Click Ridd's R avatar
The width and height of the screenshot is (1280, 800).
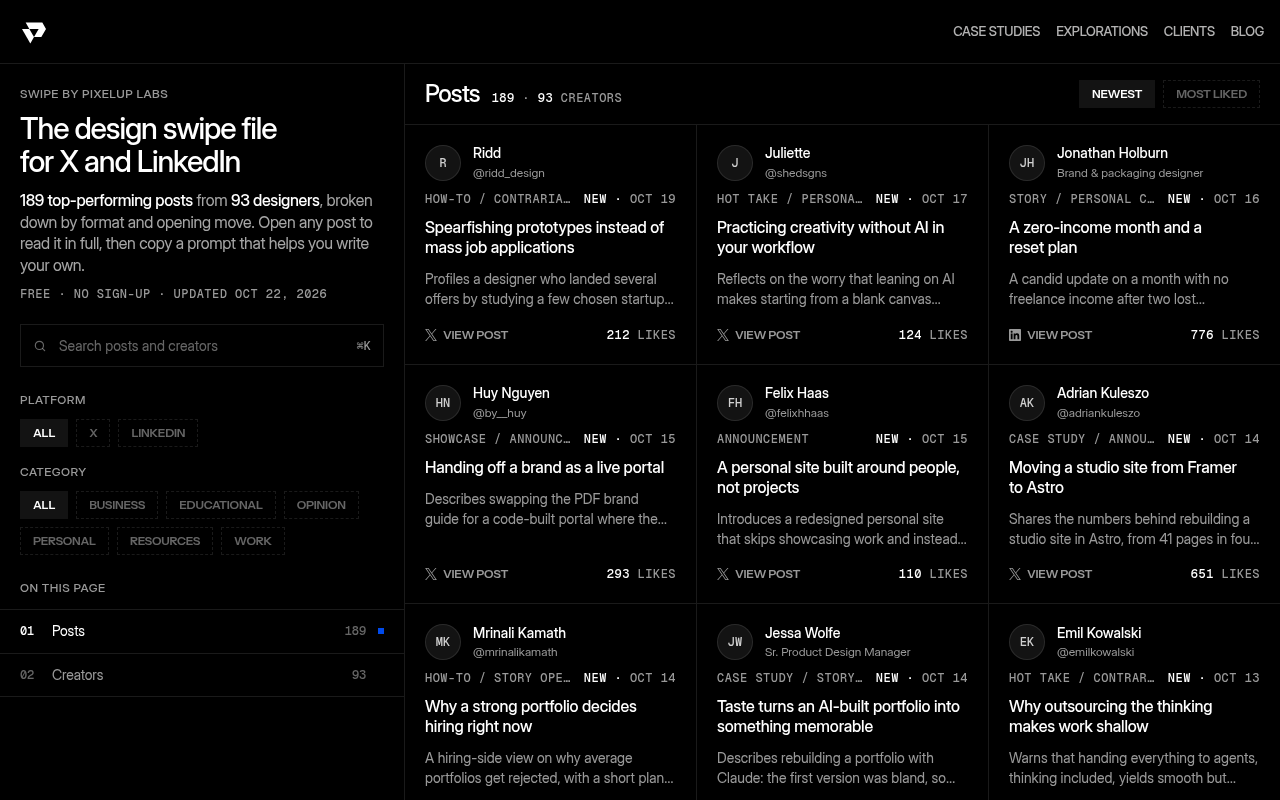pyautogui.click(x=443, y=163)
